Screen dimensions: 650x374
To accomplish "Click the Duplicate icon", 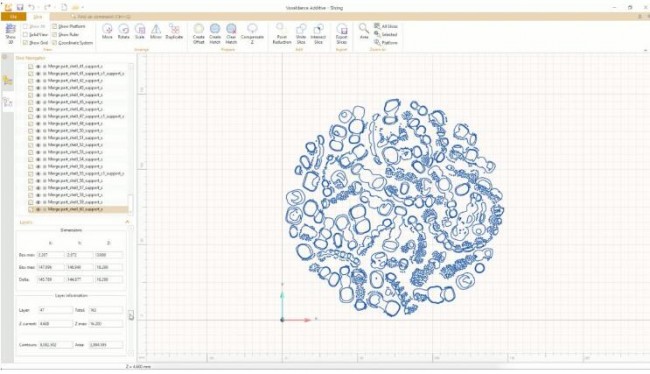I will coord(174,32).
